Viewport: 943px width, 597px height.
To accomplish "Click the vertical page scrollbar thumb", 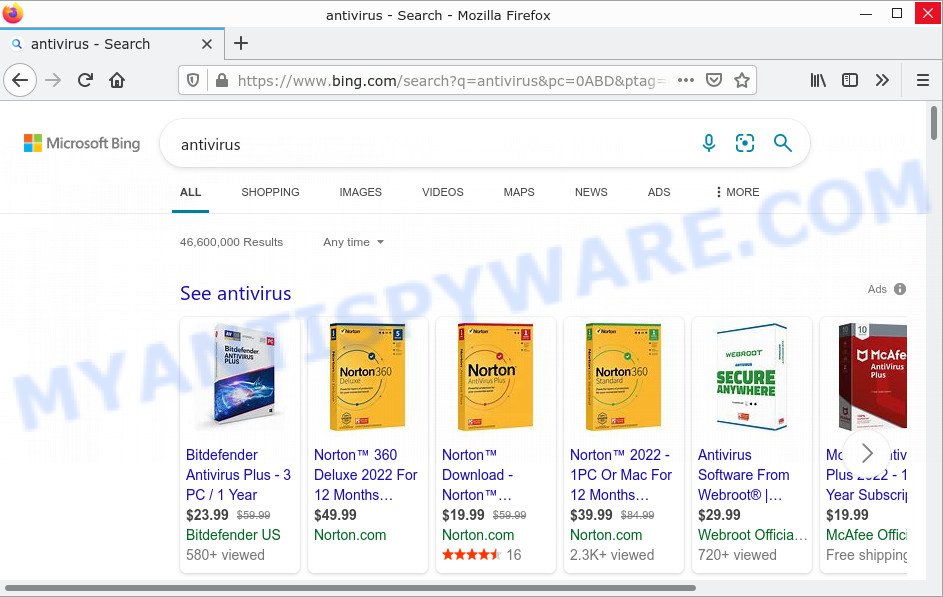I will pyautogui.click(x=933, y=123).
